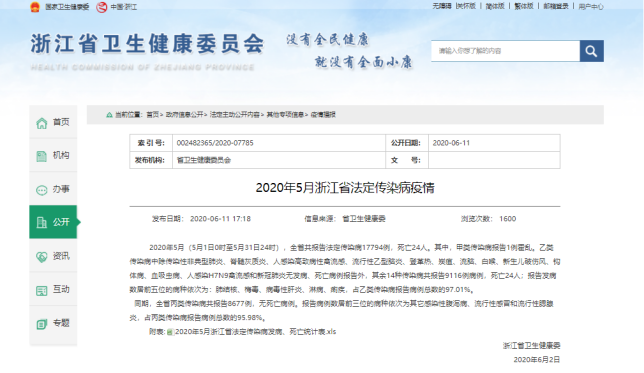The height and width of the screenshot is (373, 644).
Task: Go to 其他专项信息 in the breadcrumb
Action: [285, 115]
